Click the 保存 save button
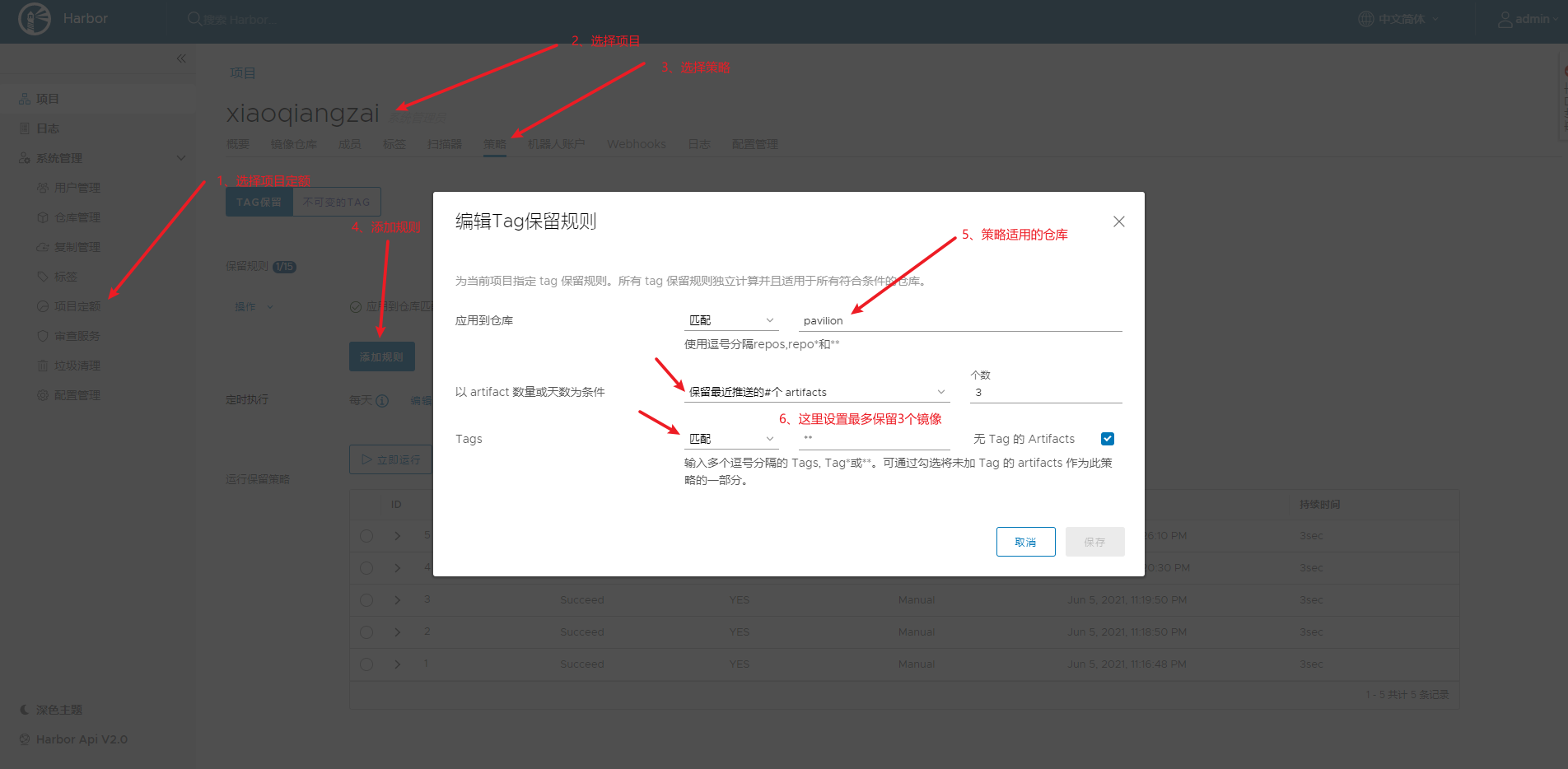This screenshot has height=769, width=1568. 1094,542
